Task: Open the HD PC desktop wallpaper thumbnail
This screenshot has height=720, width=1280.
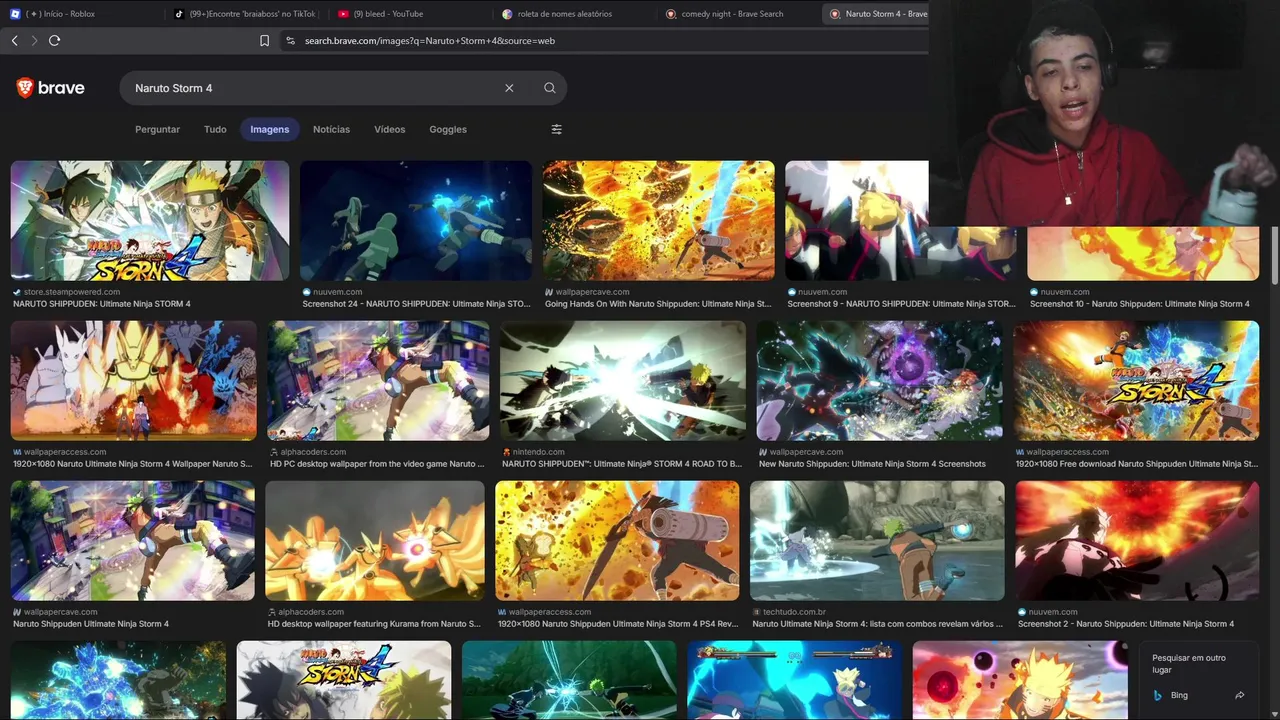Action: [x=378, y=380]
